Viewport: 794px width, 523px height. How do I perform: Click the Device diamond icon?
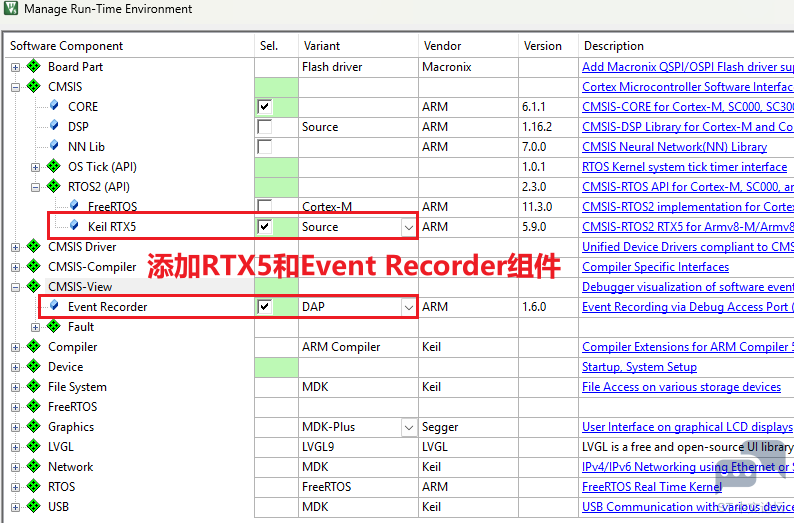click(x=33, y=366)
